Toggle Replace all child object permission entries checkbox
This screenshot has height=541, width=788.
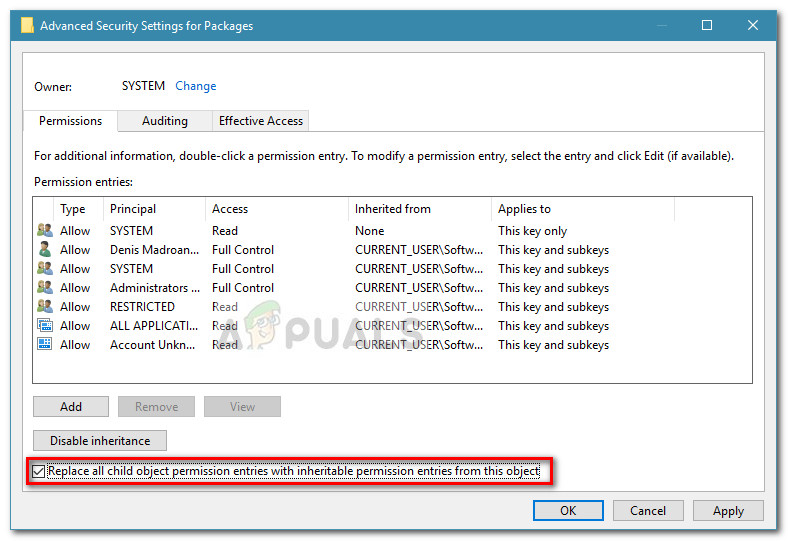(x=39, y=471)
